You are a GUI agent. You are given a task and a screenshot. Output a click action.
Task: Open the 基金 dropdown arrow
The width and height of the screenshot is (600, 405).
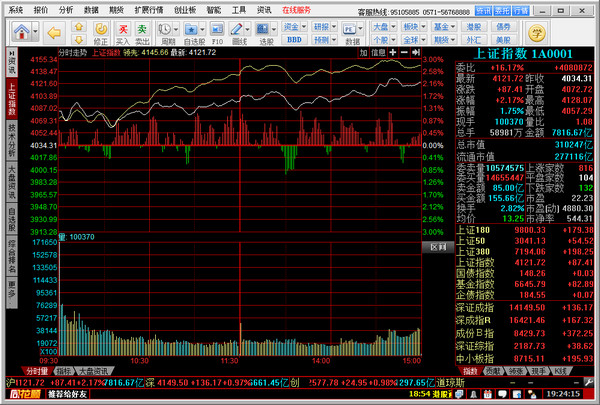click(453, 26)
